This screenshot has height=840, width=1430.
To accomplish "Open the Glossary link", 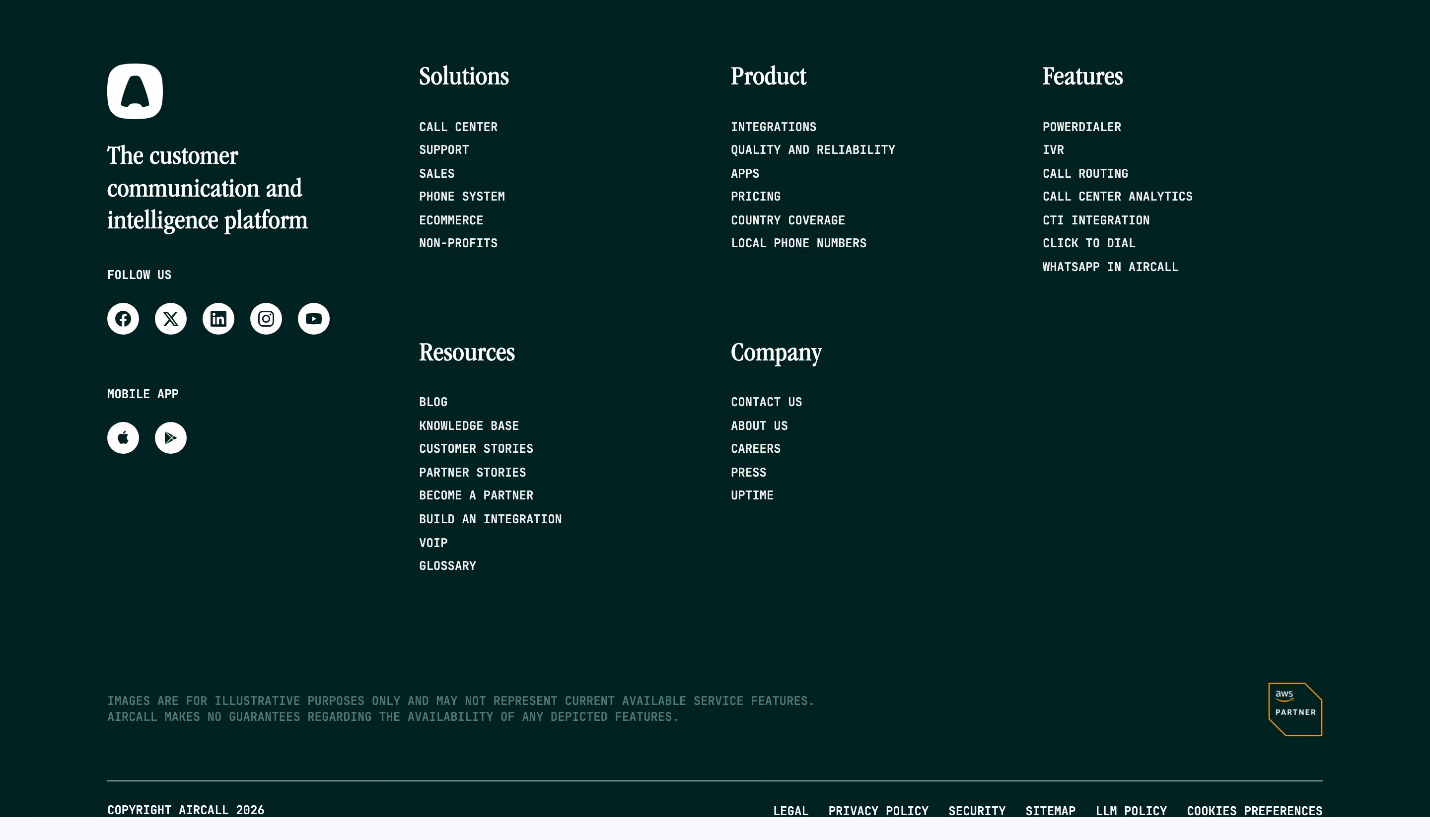I will [448, 565].
